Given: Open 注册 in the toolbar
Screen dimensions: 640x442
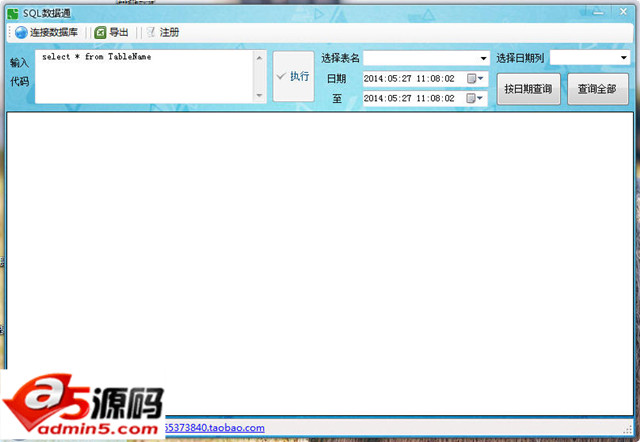Looking at the screenshot, I should (x=162, y=32).
